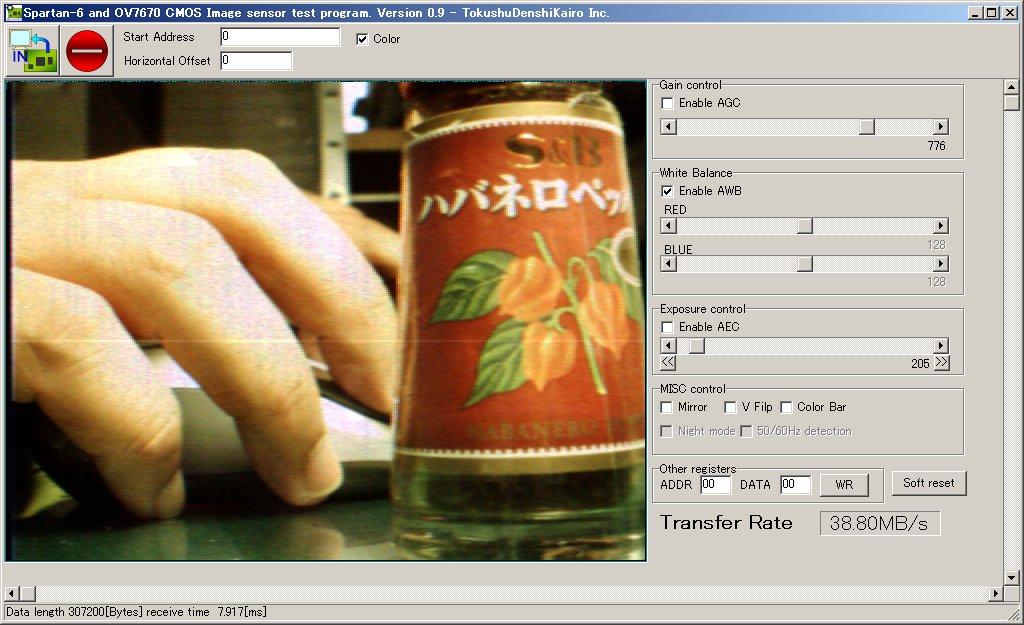Disable the Enable AWB checkbox
The height and width of the screenshot is (625, 1024).
[x=668, y=191]
